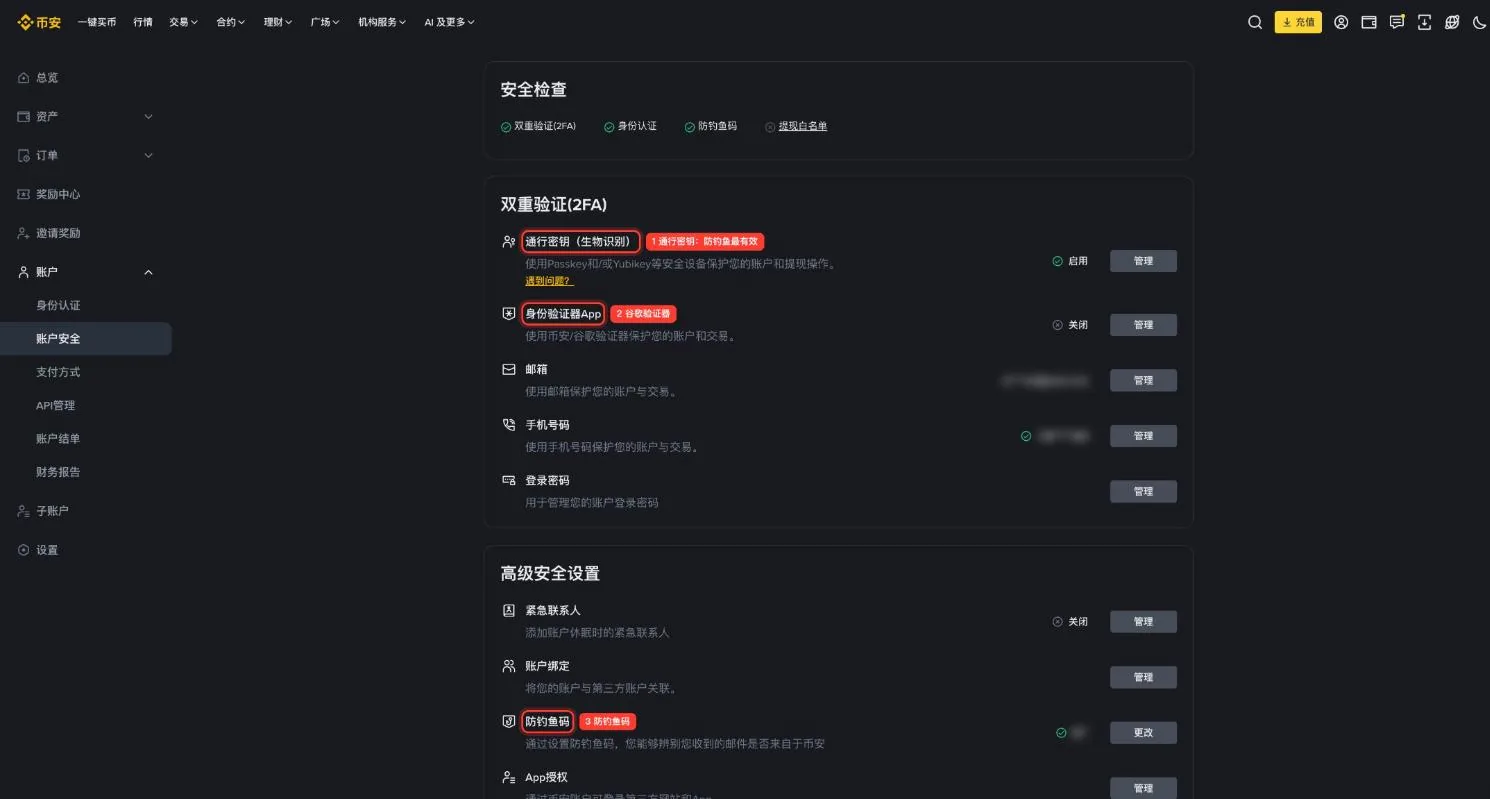The image size is (1490, 799).
Task: Select API管理 in the sidebar
Action: tap(56, 405)
